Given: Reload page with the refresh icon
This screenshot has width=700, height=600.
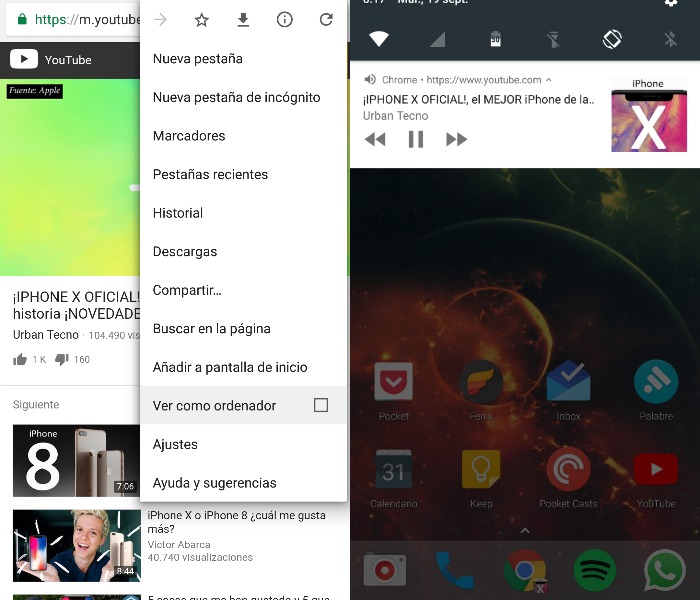Looking at the screenshot, I should pos(326,20).
